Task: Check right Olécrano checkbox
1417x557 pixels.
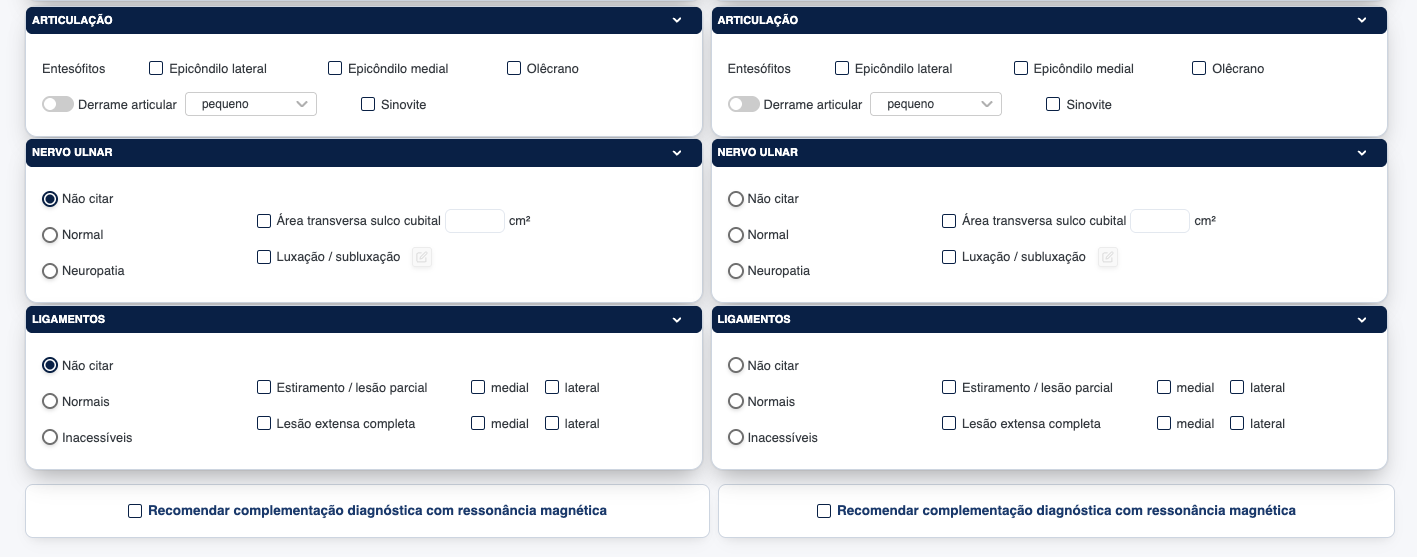Action: point(1199,68)
